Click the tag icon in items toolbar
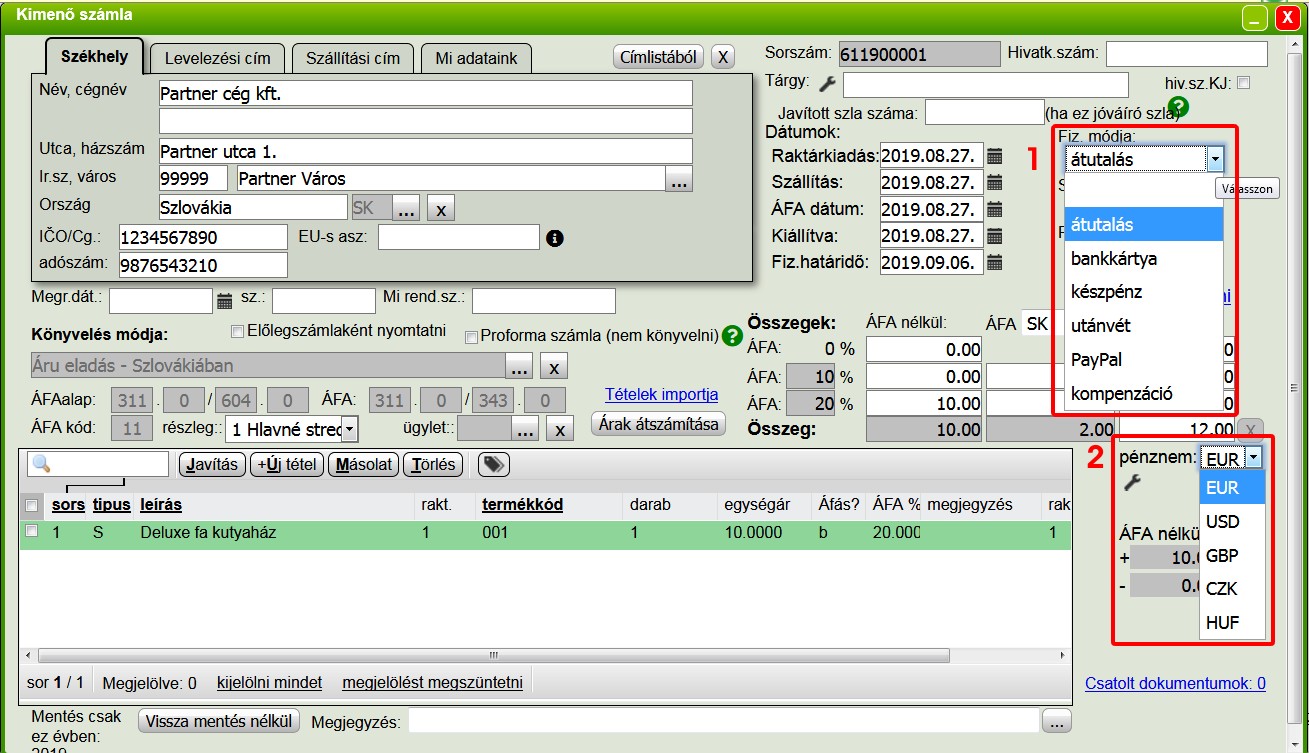The width and height of the screenshot is (1309, 753). (x=494, y=464)
